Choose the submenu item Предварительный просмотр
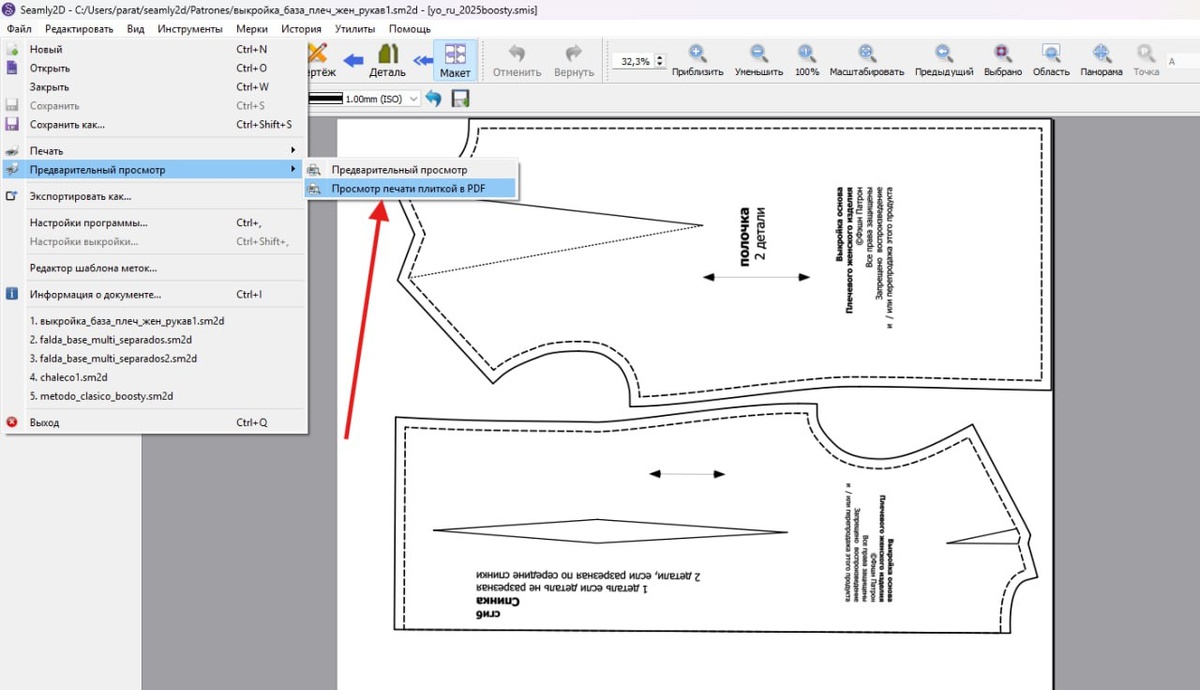The height and width of the screenshot is (690, 1200). pyautogui.click(x=411, y=170)
